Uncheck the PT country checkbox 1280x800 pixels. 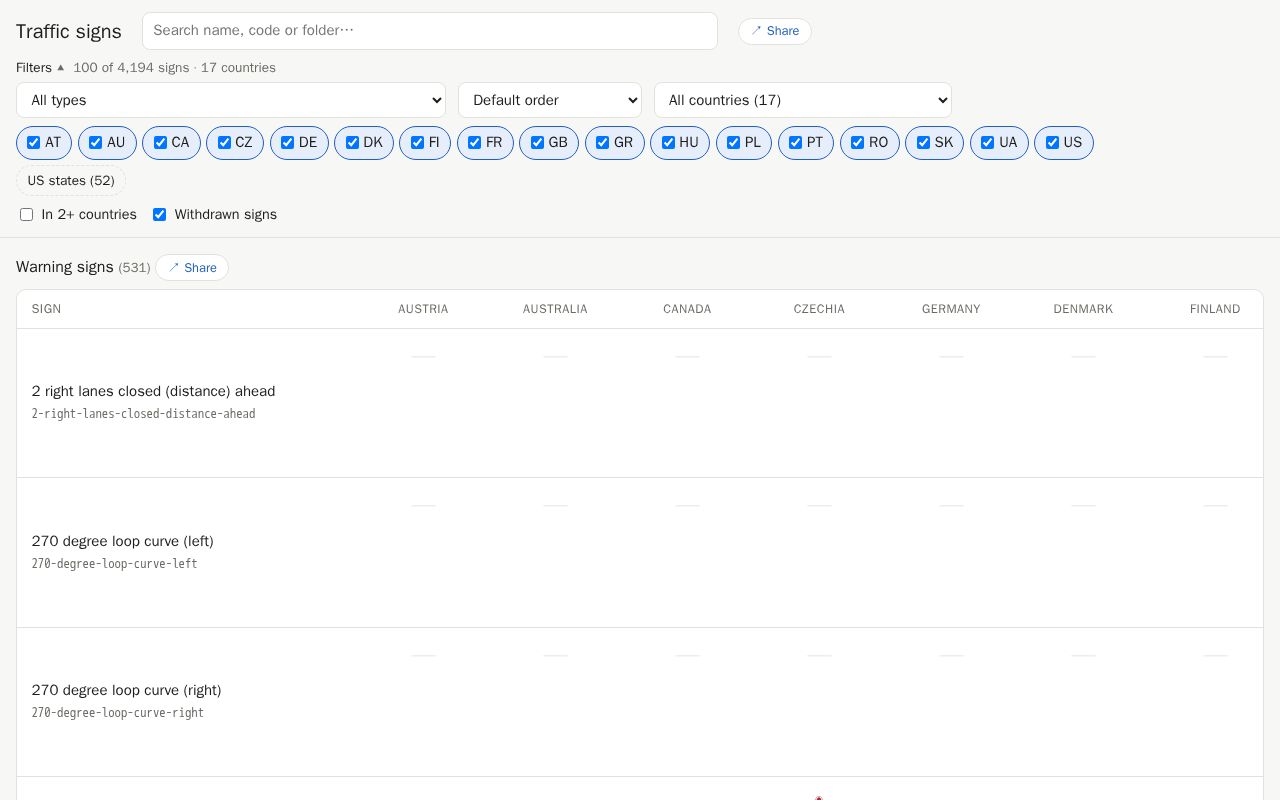point(796,143)
